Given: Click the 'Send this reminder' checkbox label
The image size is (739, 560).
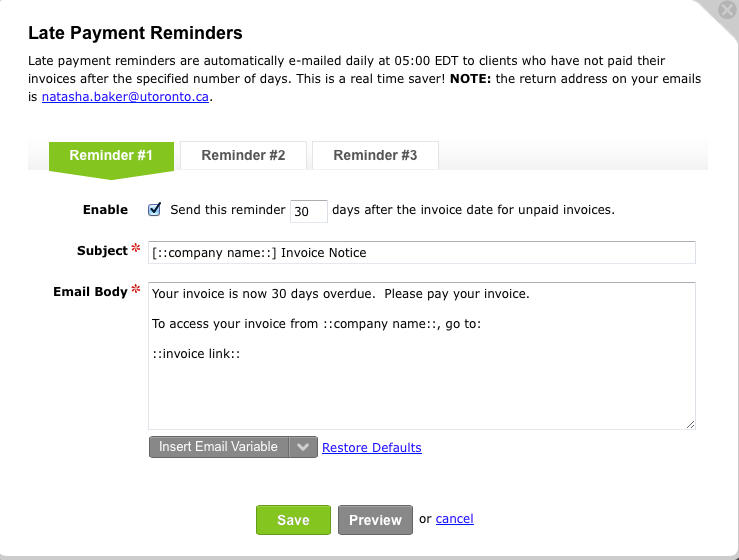Looking at the screenshot, I should pos(228,210).
